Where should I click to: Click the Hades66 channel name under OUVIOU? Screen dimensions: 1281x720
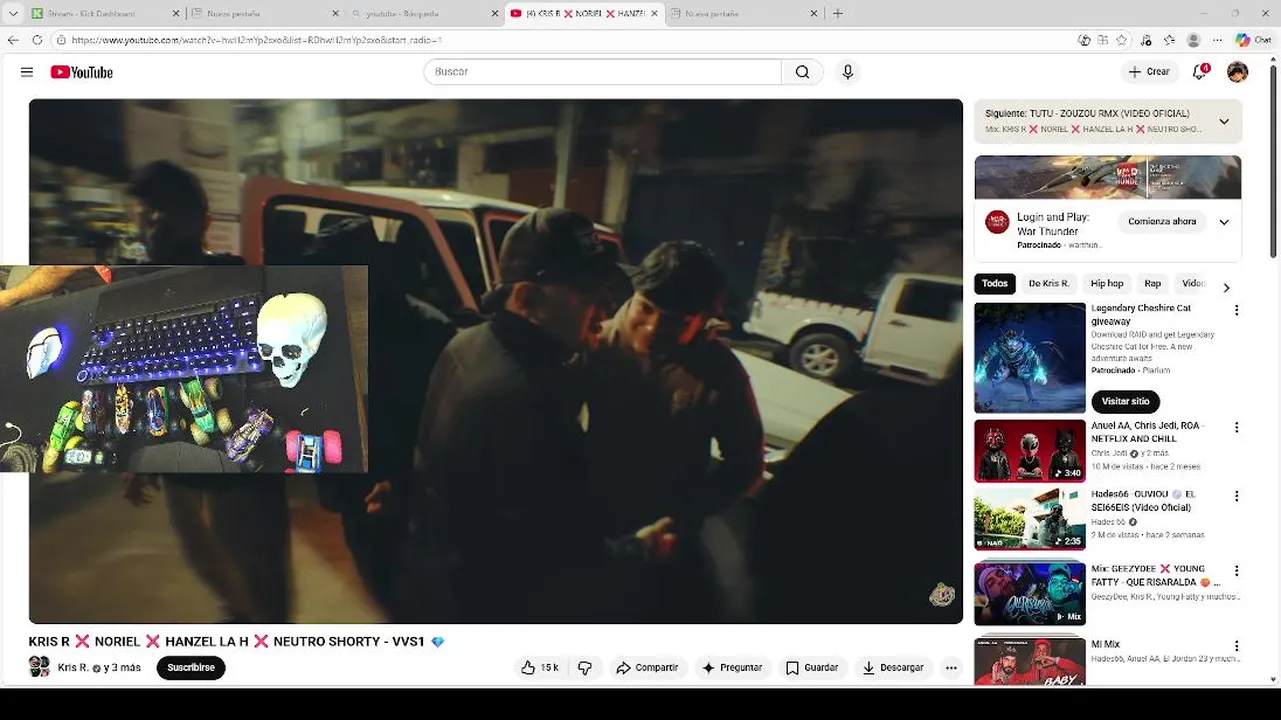(1108, 522)
